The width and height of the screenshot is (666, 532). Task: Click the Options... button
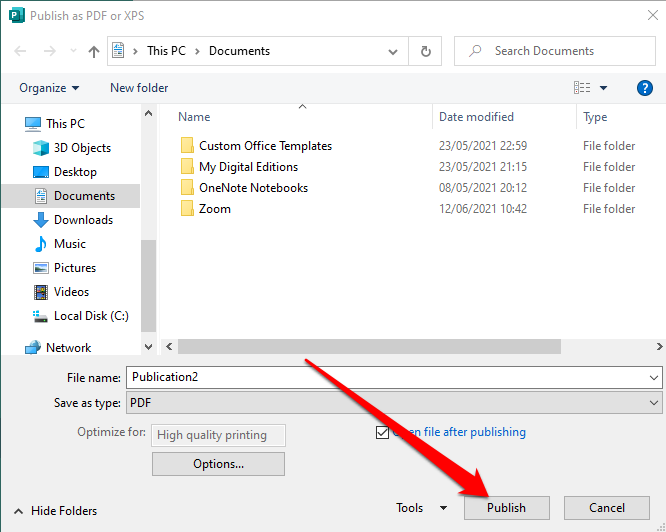point(218,464)
